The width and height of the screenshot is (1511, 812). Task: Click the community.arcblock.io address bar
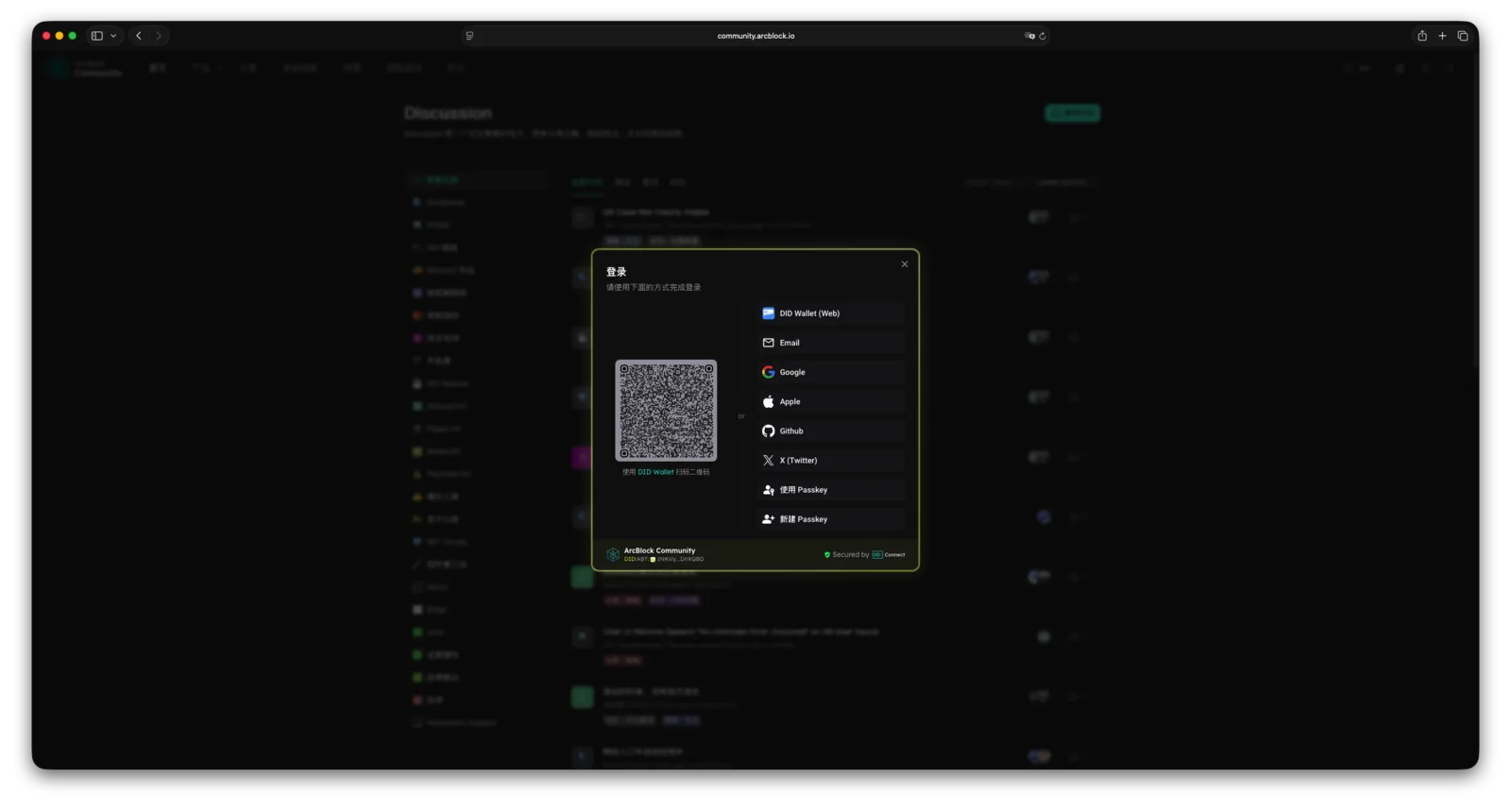pyautogui.click(x=755, y=36)
